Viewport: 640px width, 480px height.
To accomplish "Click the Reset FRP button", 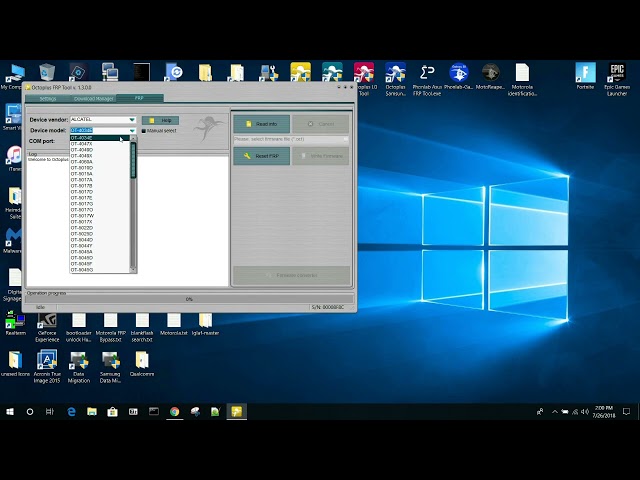I will pyautogui.click(x=262, y=156).
